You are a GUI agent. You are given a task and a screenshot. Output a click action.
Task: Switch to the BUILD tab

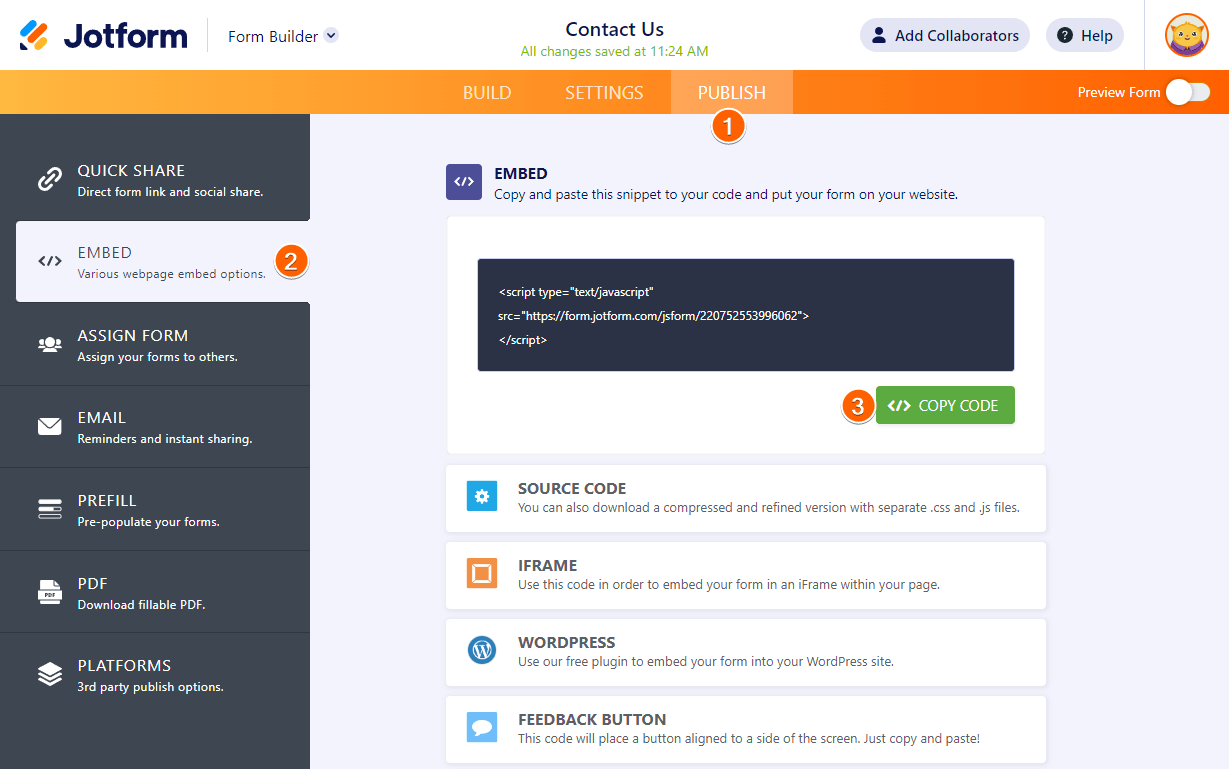487,92
